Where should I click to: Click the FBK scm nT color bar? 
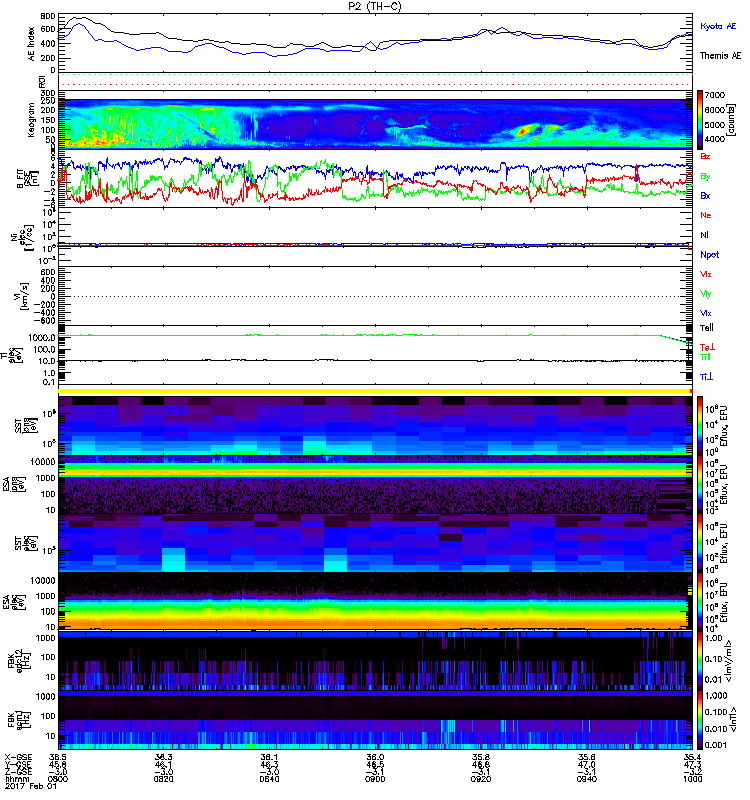coord(700,720)
